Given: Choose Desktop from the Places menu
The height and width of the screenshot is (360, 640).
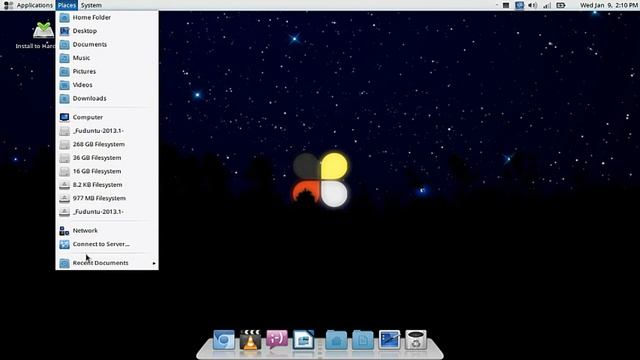Looking at the screenshot, I should coord(107,31).
